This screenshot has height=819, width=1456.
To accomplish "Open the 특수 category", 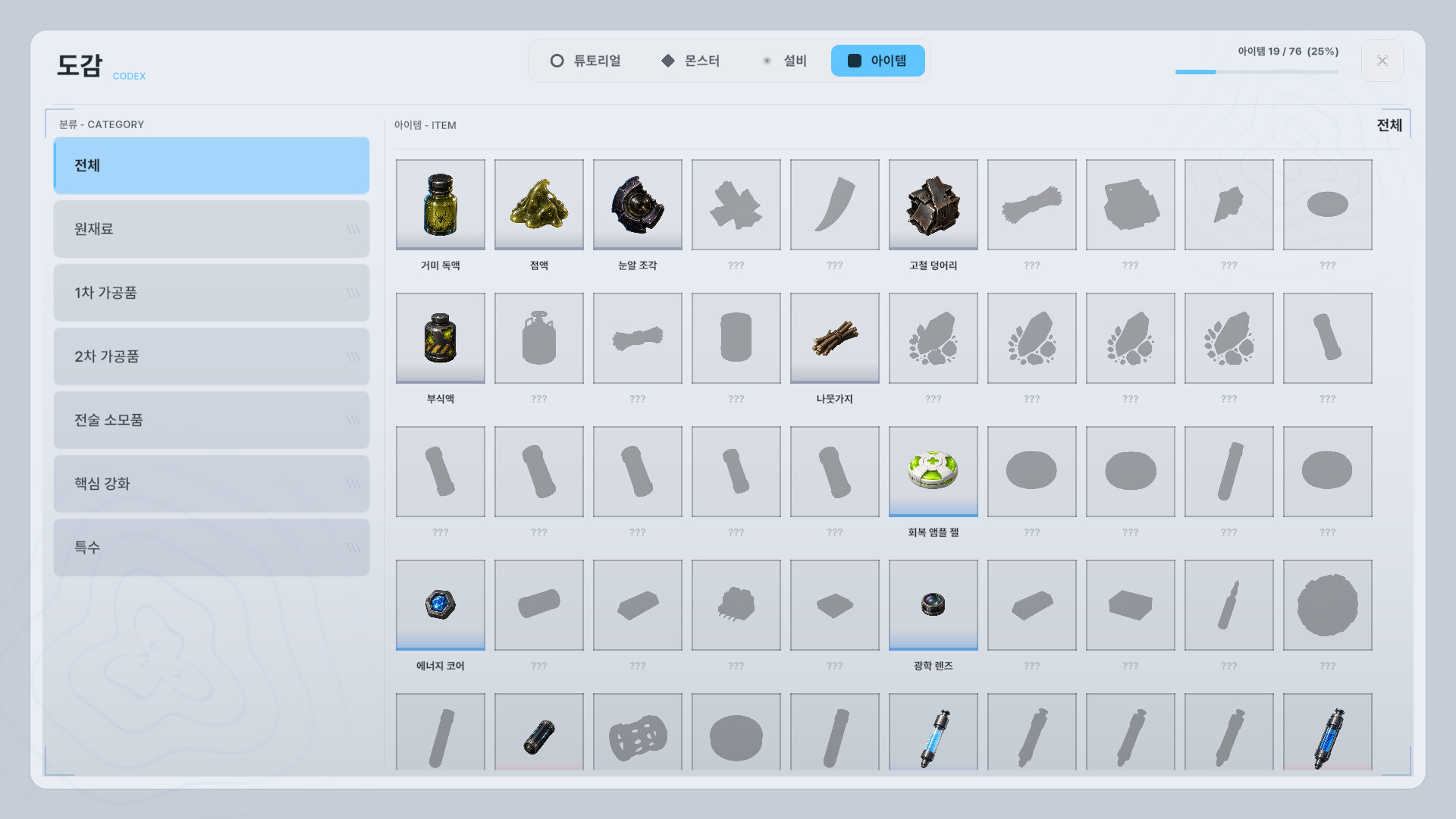I will (x=212, y=548).
